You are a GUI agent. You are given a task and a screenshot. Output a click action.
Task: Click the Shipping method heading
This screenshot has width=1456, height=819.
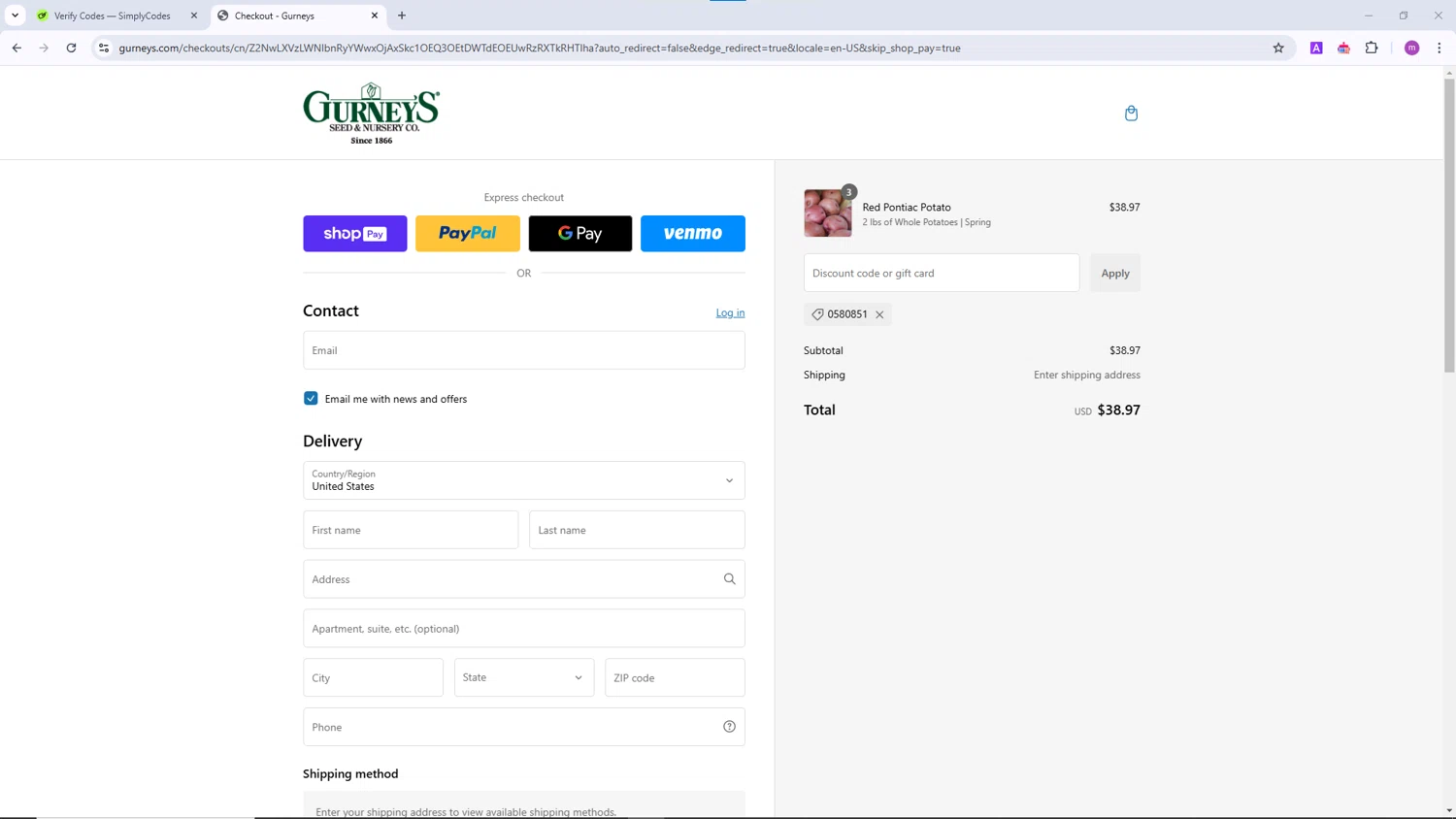click(350, 773)
